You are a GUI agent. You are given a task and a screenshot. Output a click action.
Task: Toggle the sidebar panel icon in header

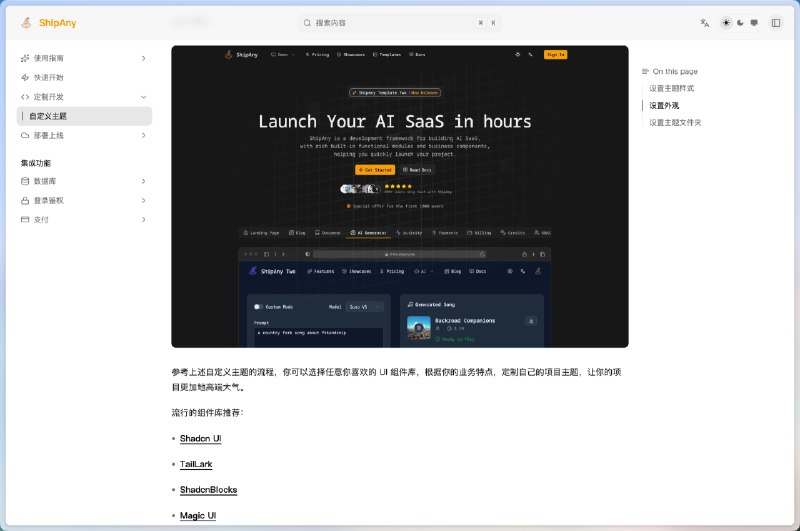pos(775,22)
